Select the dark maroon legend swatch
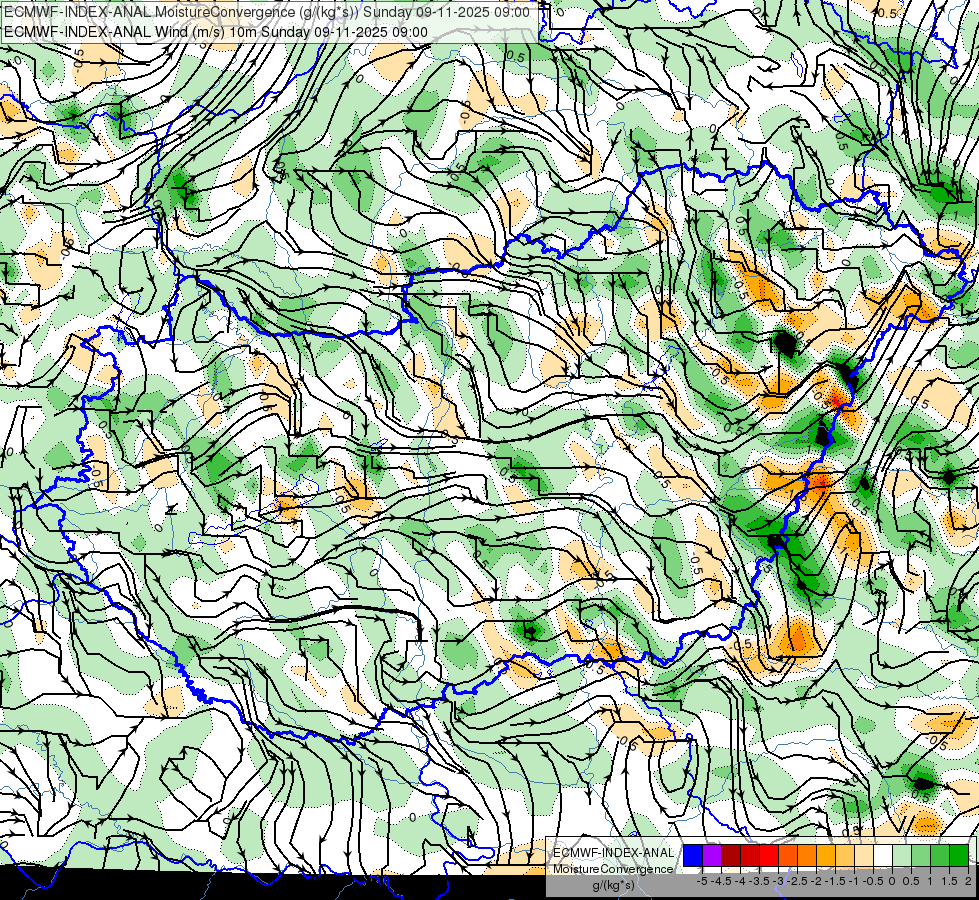 (731, 855)
